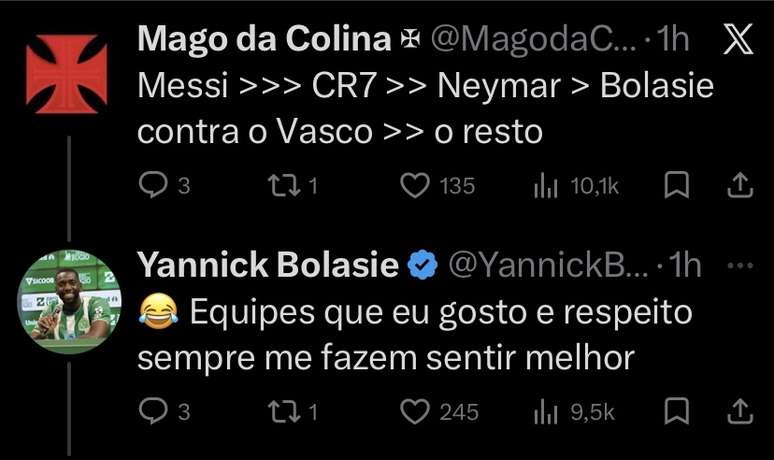Image resolution: width=774 pixels, height=460 pixels.
Task: Open the Mago da Colina display name
Action: point(263,39)
